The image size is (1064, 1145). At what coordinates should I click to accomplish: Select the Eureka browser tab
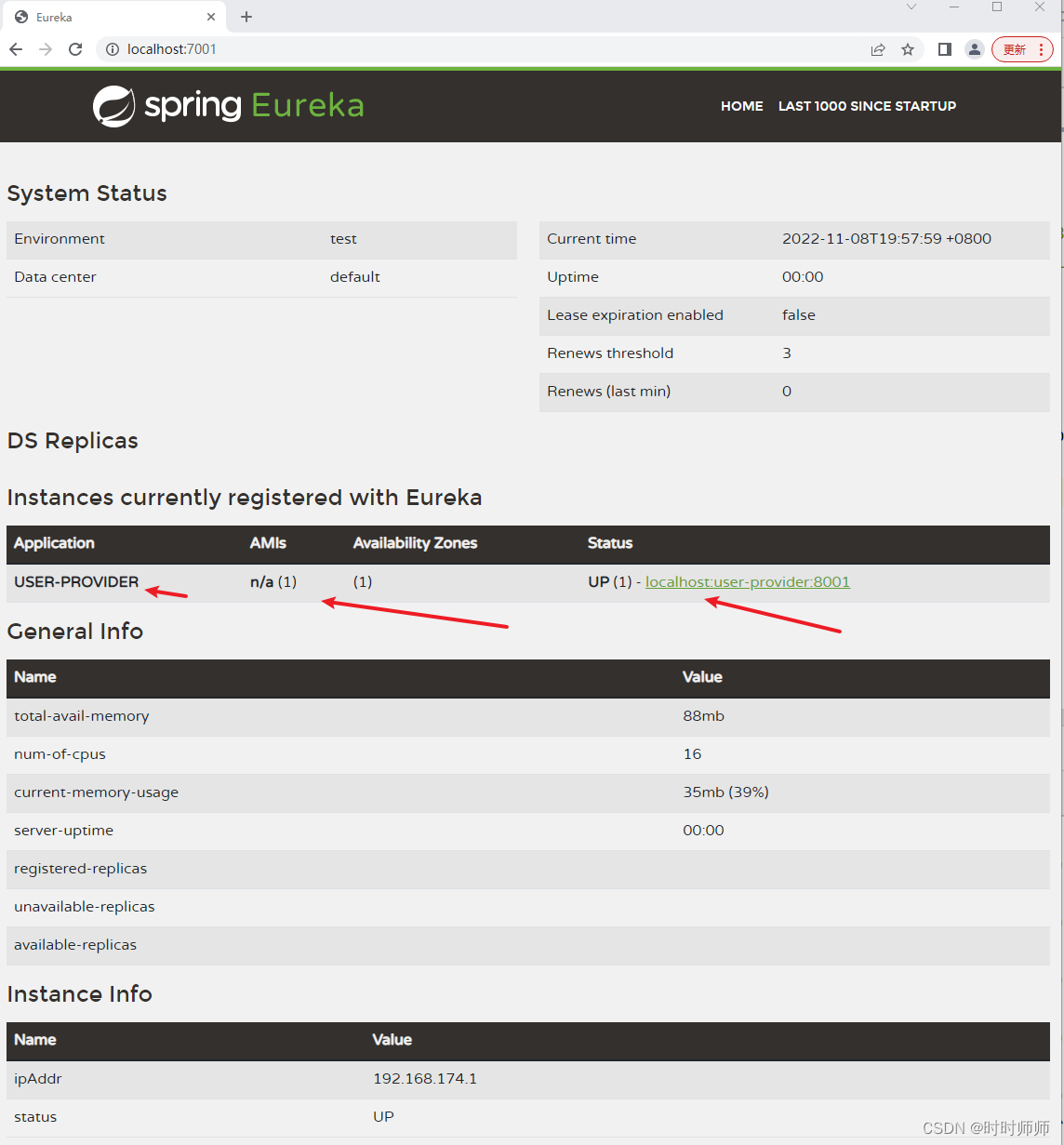113,17
